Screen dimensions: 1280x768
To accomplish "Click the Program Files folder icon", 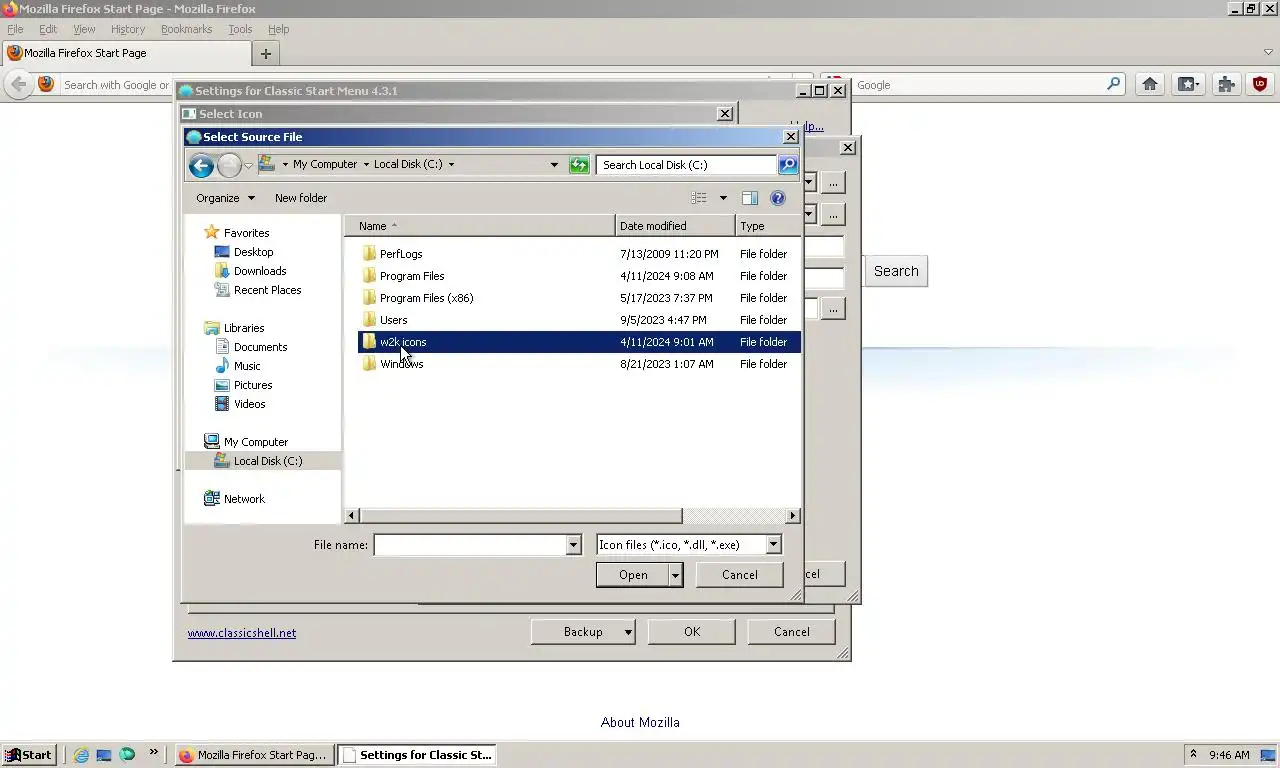I will click(369, 276).
